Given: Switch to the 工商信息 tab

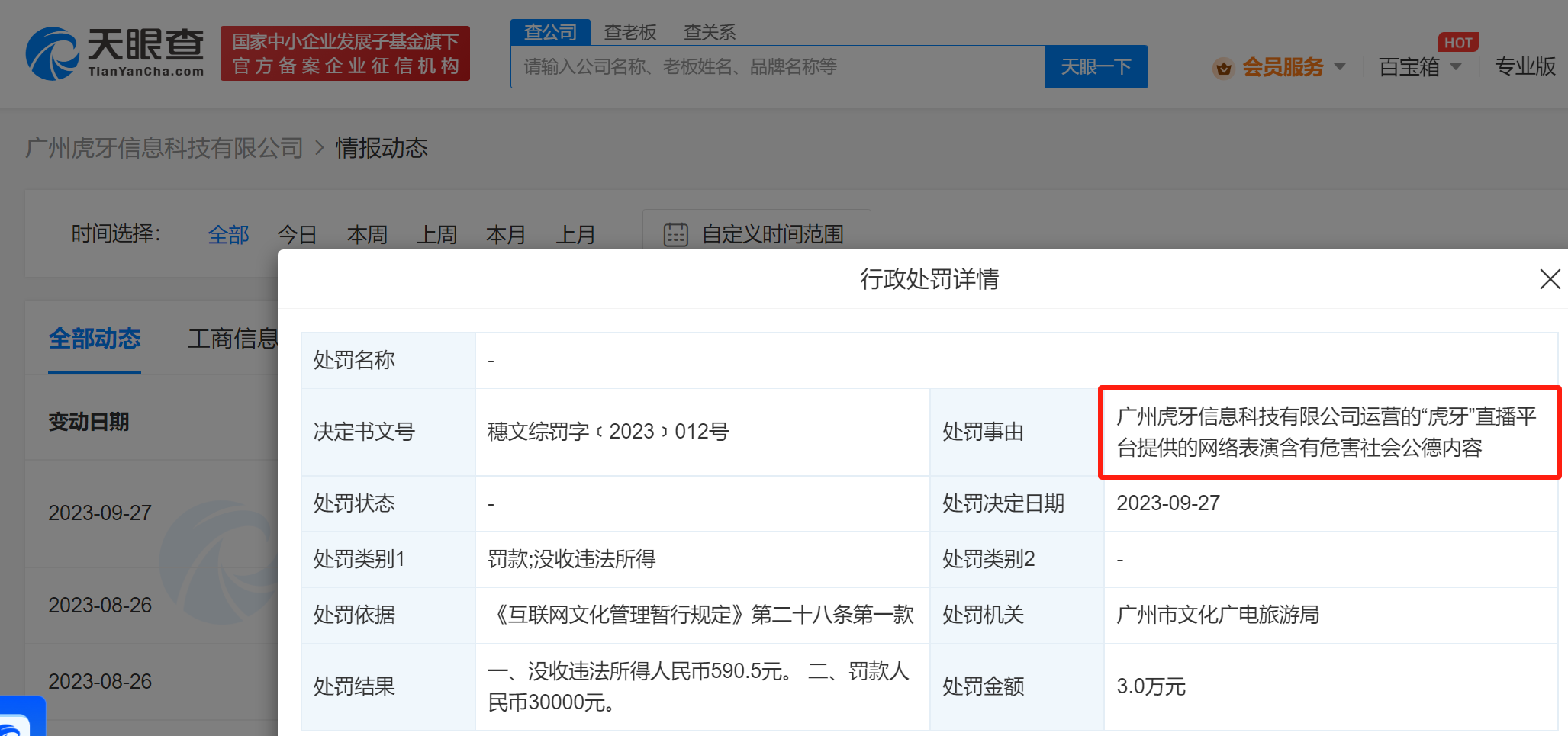Looking at the screenshot, I should pyautogui.click(x=233, y=339).
